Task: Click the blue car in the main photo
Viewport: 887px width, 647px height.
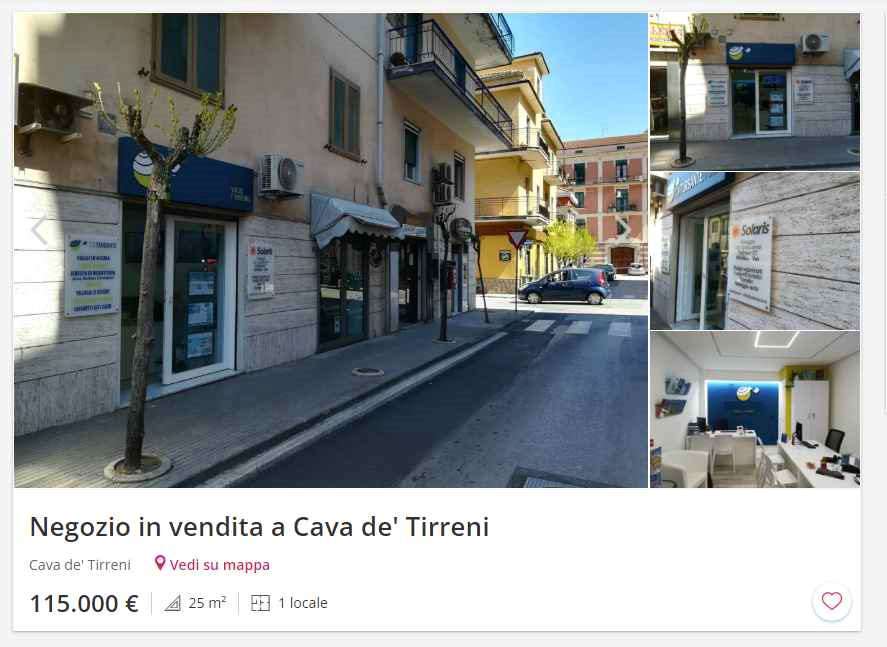Action: 564,286
